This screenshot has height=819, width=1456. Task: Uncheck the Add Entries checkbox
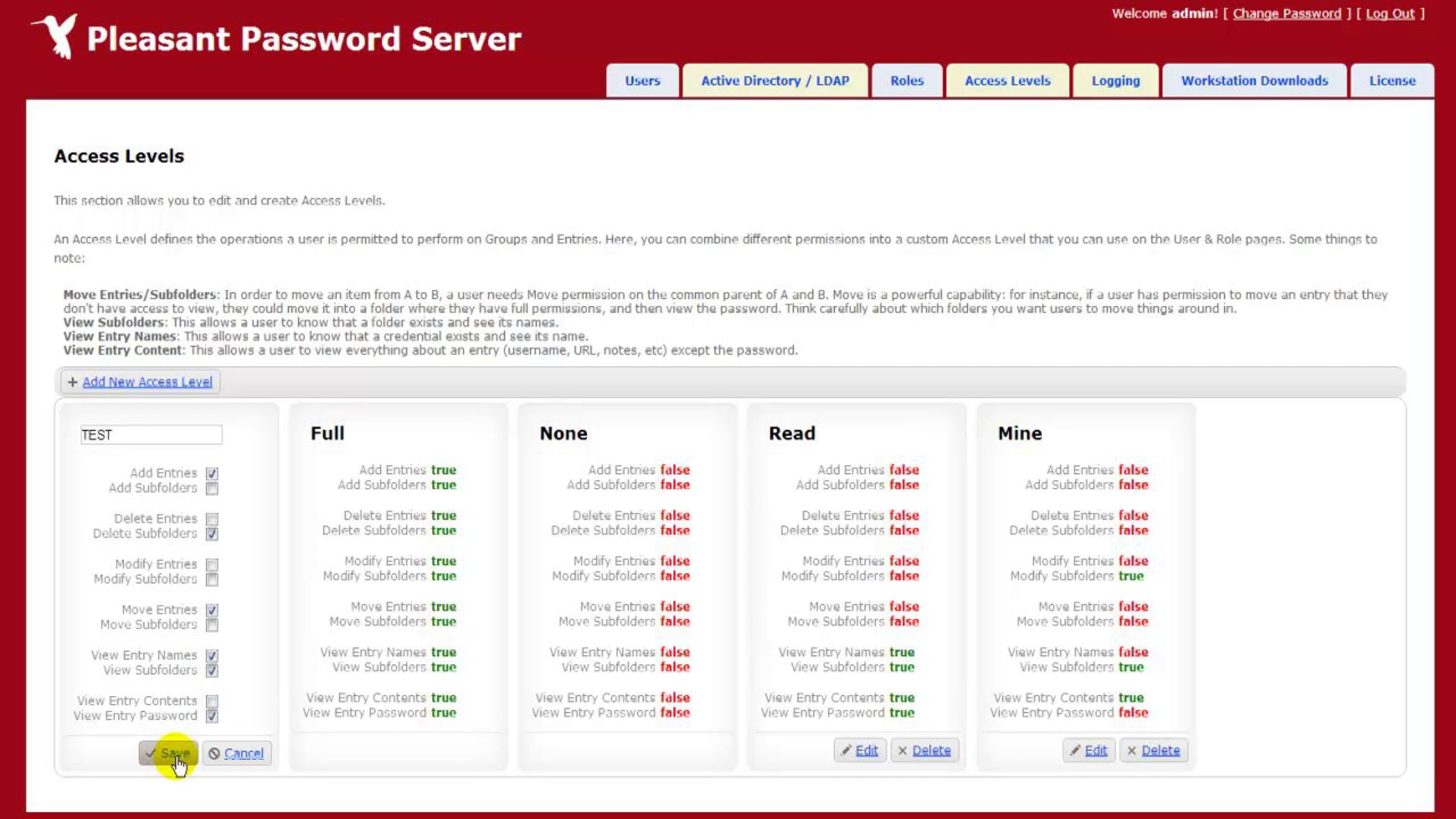pos(212,473)
